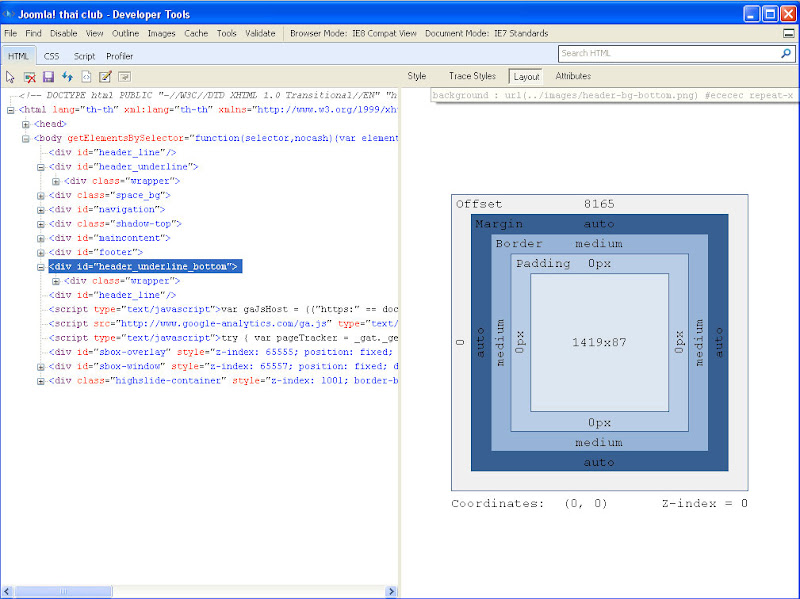Expand the footer div
The height and width of the screenshot is (599, 800).
(41, 253)
